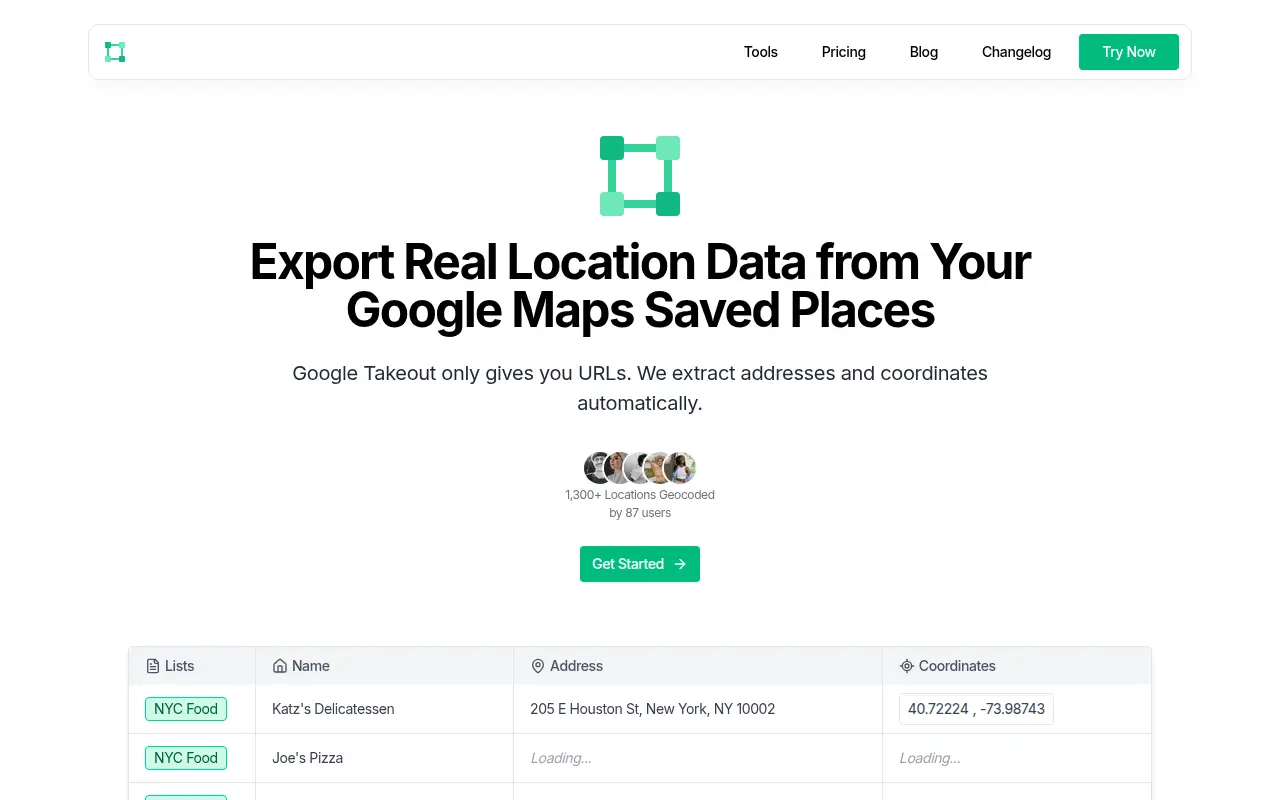Click the Name column house icon

(280, 666)
